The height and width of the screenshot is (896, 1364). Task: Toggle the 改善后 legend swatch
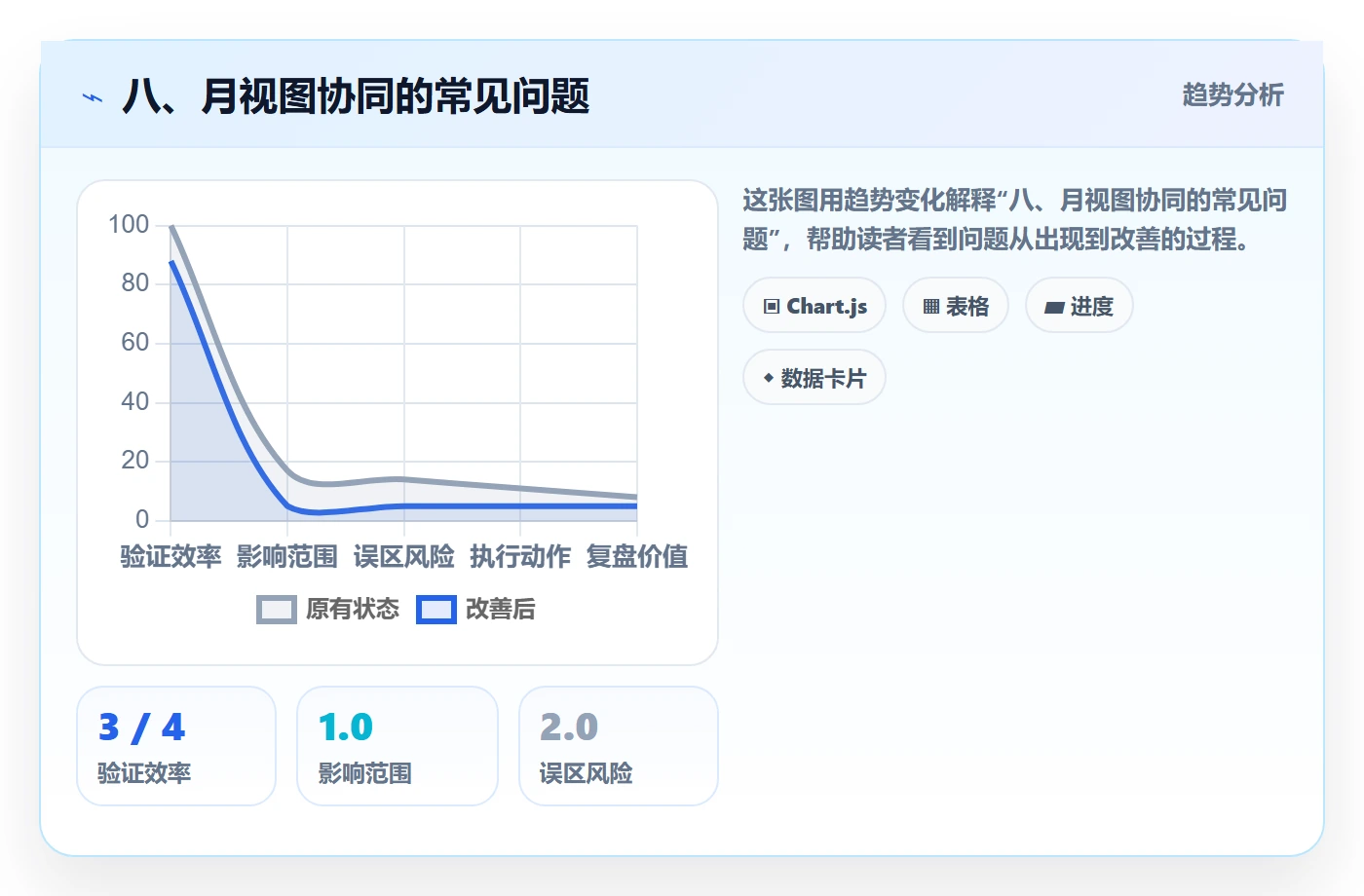pos(436,610)
